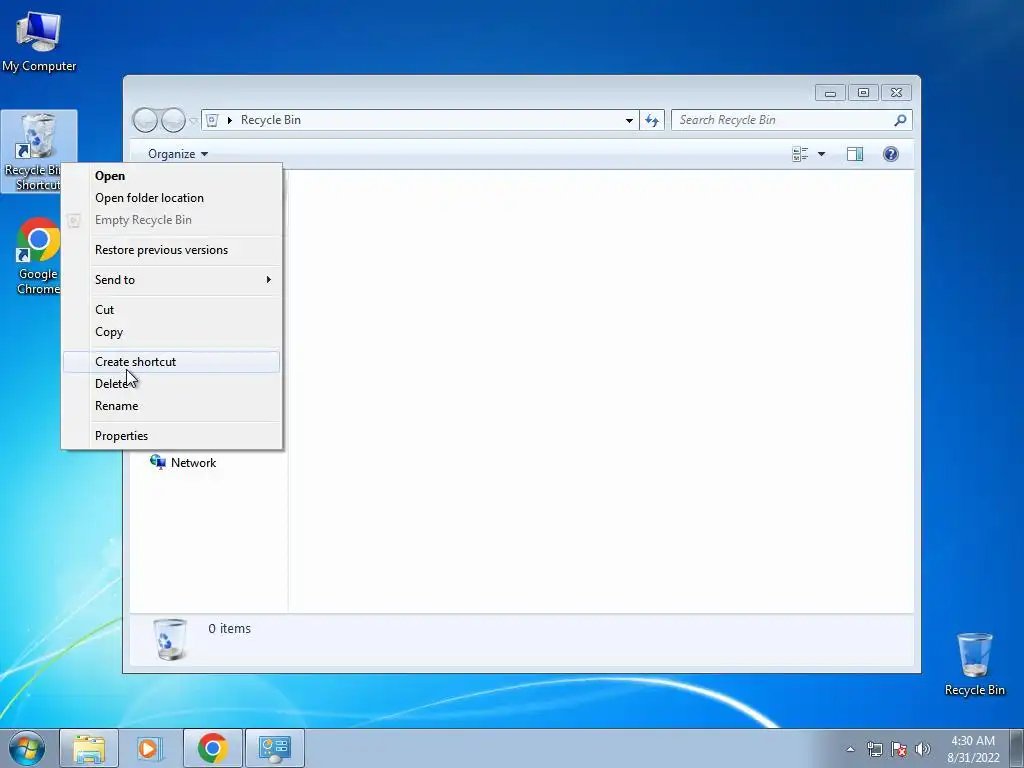Open Windows Explorer from the taskbar
The width and height of the screenshot is (1024, 768).
(x=89, y=748)
